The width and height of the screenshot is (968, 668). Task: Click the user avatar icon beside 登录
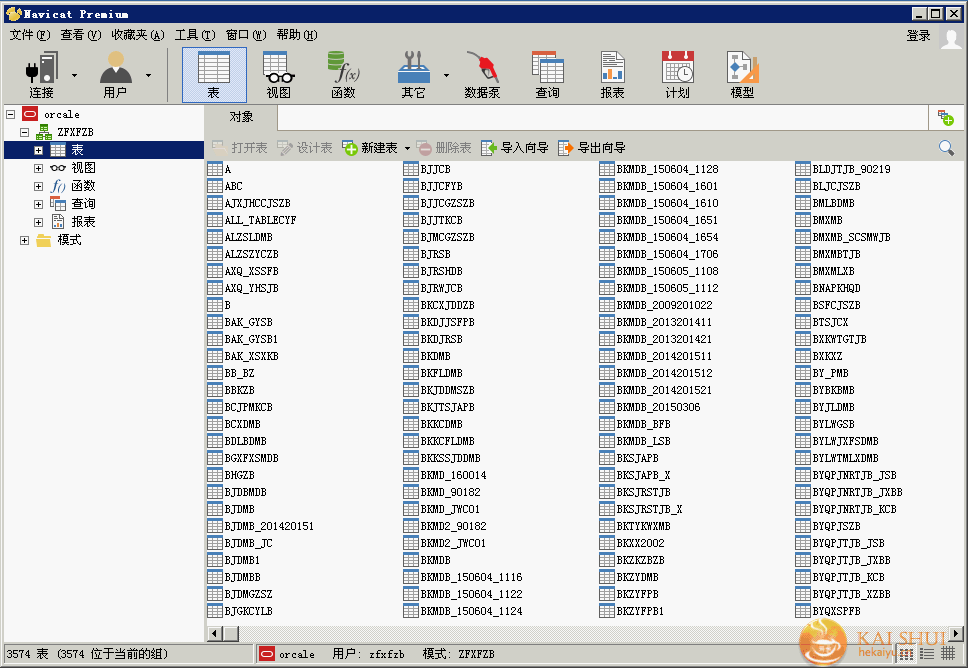click(951, 37)
